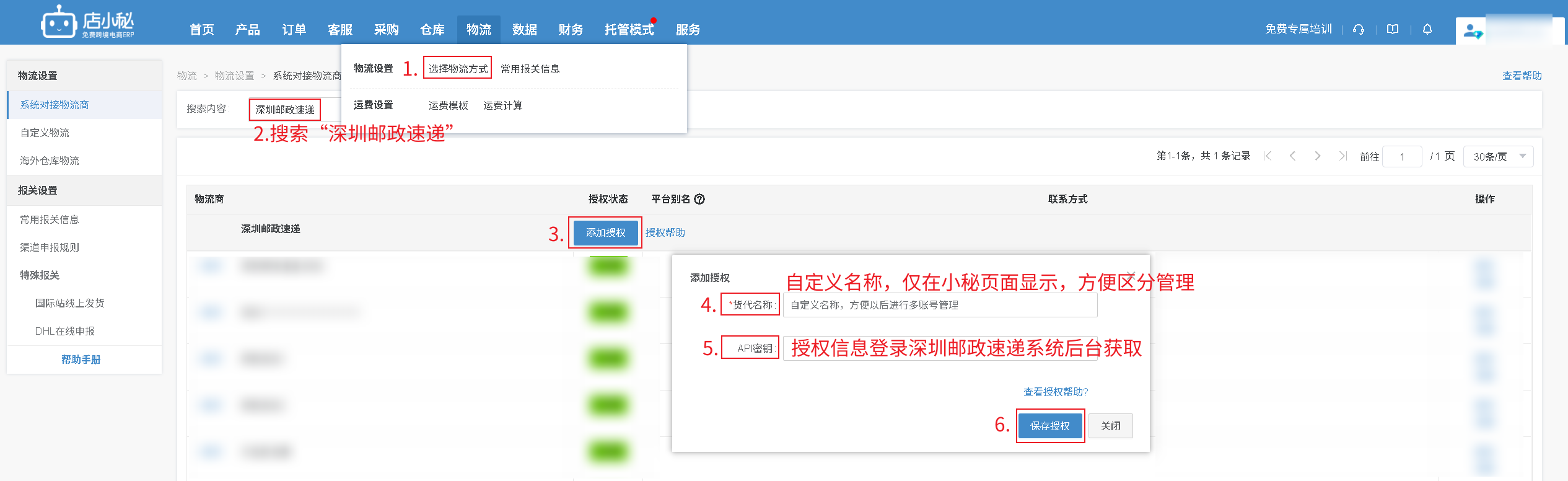Click the 保存授权 button
The image size is (1568, 481).
(1049, 426)
